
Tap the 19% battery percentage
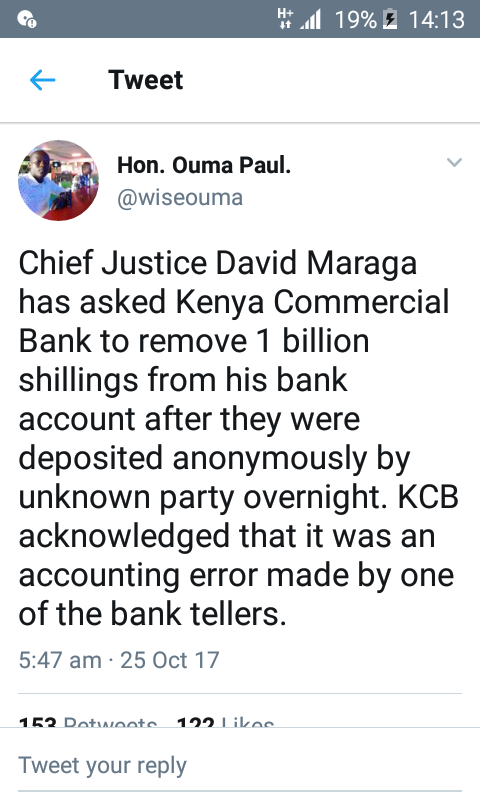click(356, 19)
